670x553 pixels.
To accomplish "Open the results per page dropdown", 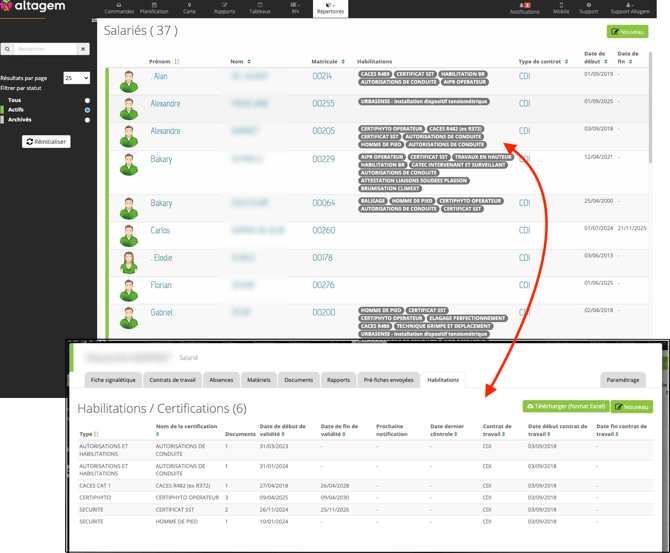I will coord(76,78).
